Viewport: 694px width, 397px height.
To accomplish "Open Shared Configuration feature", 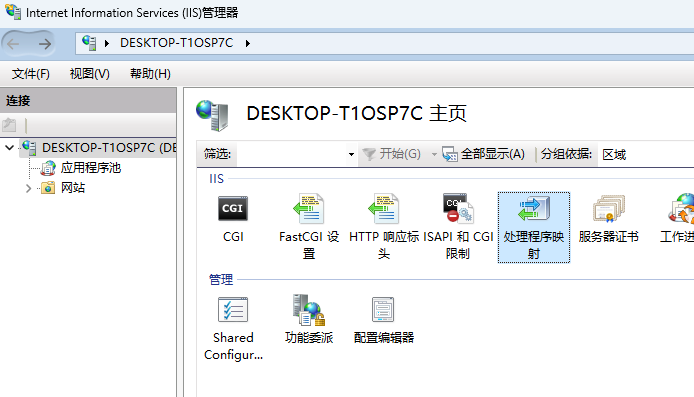I will [x=233, y=328].
